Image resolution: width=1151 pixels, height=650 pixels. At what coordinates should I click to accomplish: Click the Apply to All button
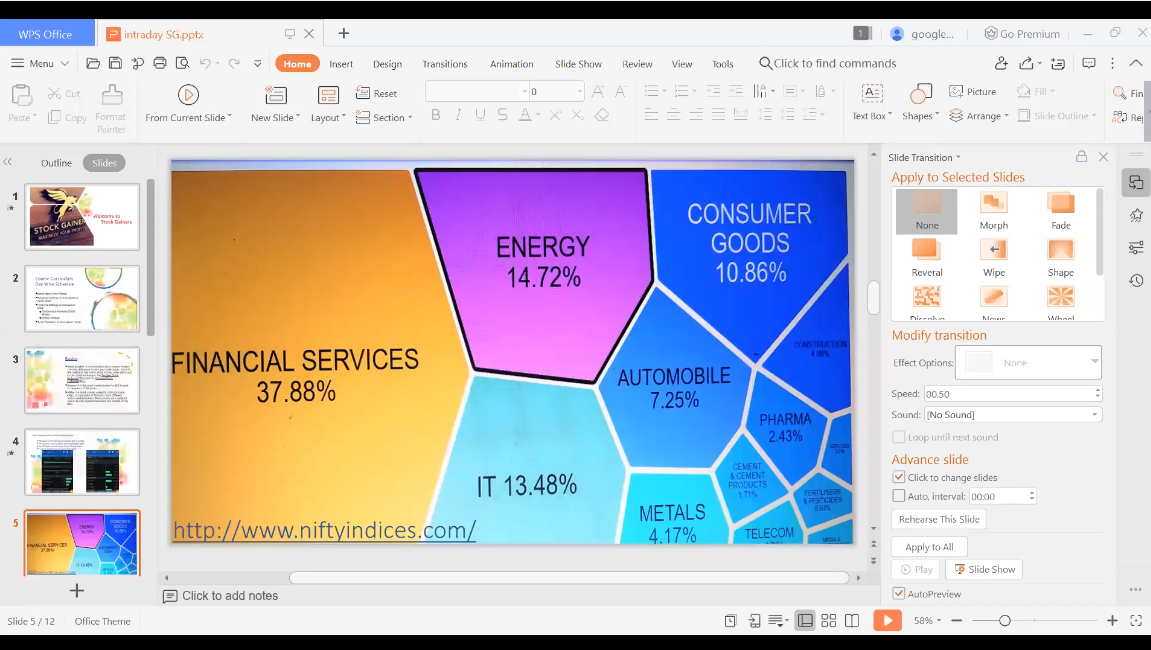[x=929, y=547]
